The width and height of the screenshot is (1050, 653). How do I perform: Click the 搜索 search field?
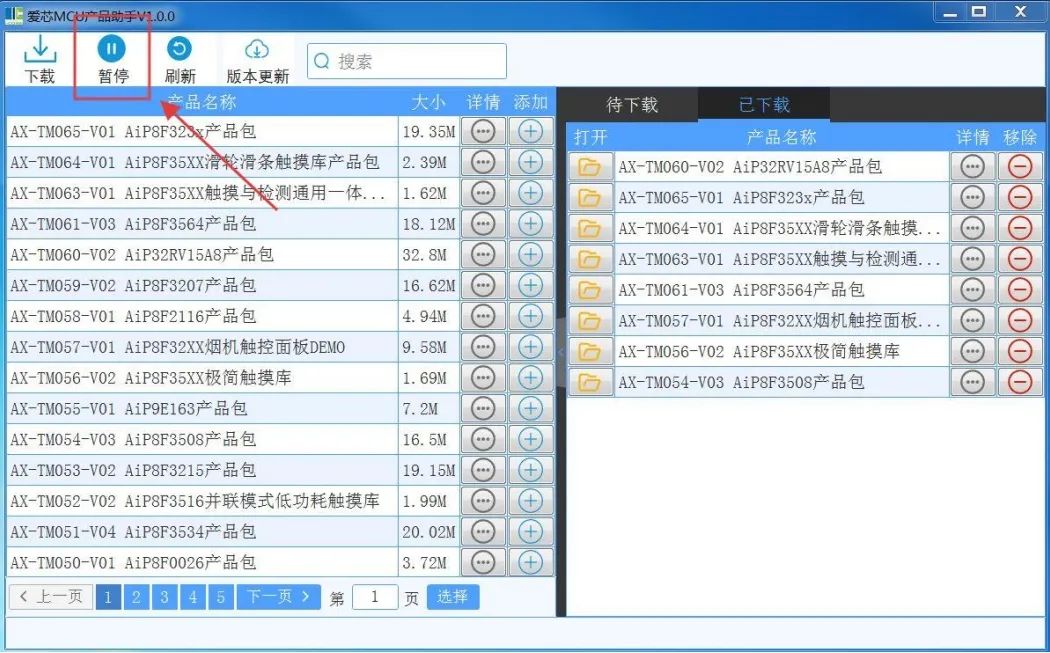click(406, 62)
